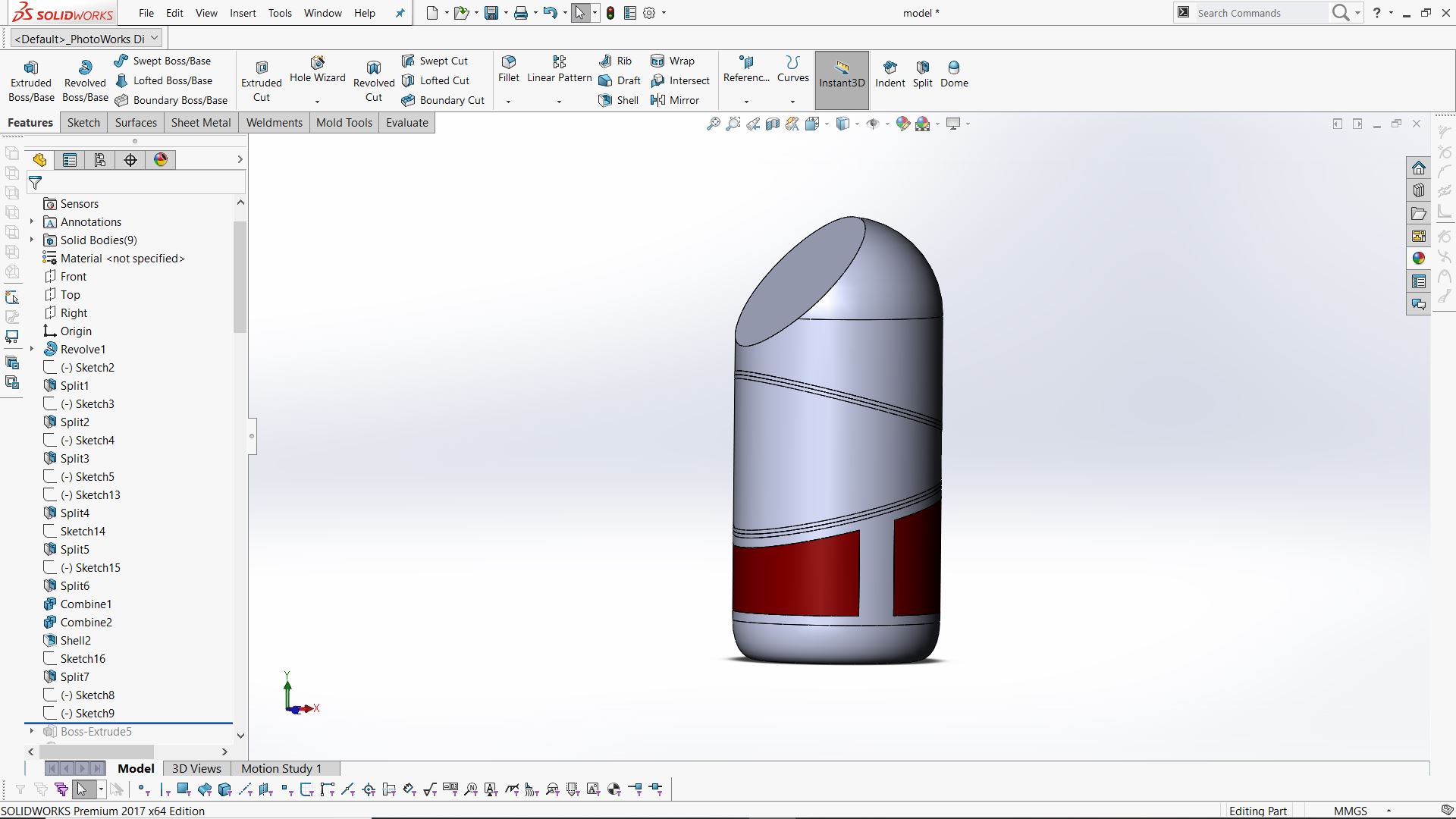Open the Insert menu

click(x=243, y=13)
